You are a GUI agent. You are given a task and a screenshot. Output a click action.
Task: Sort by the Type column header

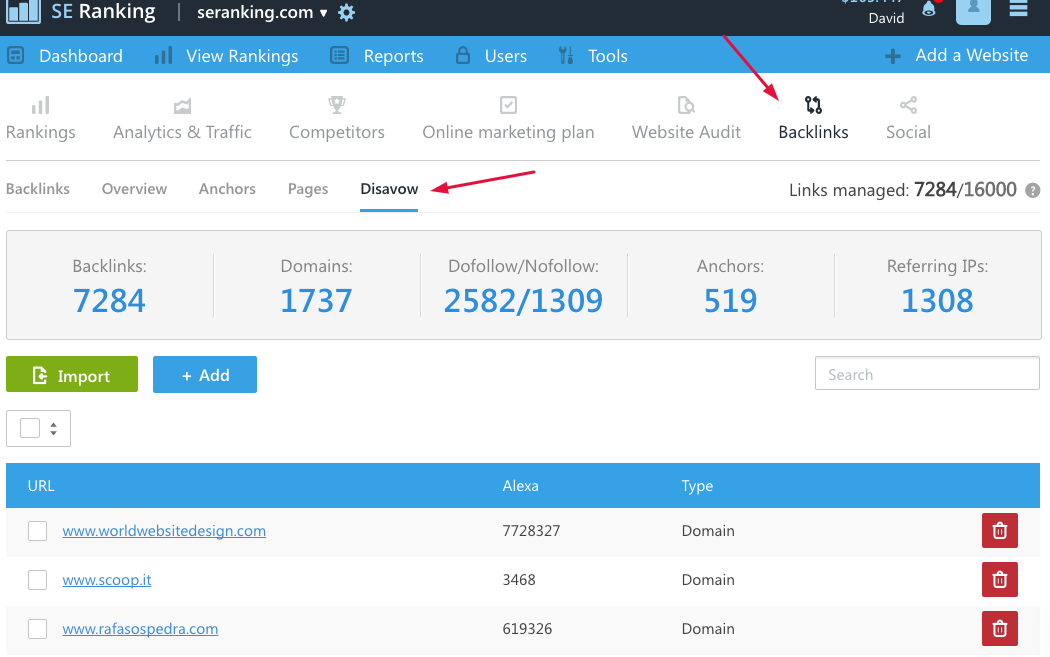[x=697, y=486]
